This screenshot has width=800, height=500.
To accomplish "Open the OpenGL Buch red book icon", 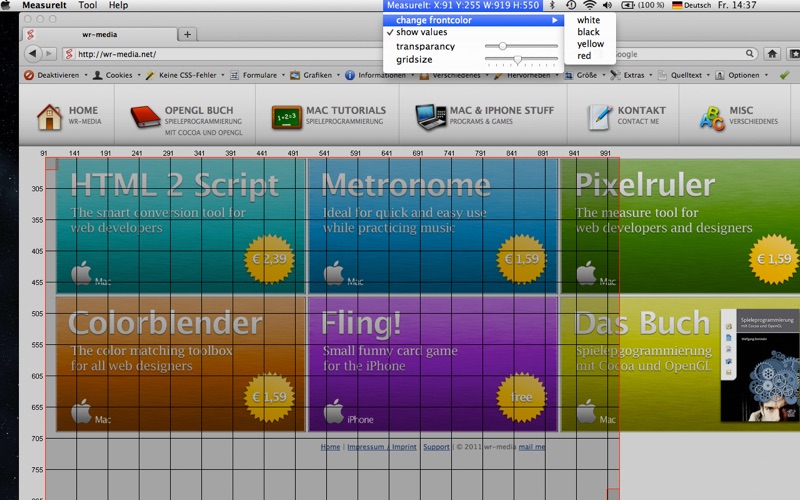I will (145, 116).
